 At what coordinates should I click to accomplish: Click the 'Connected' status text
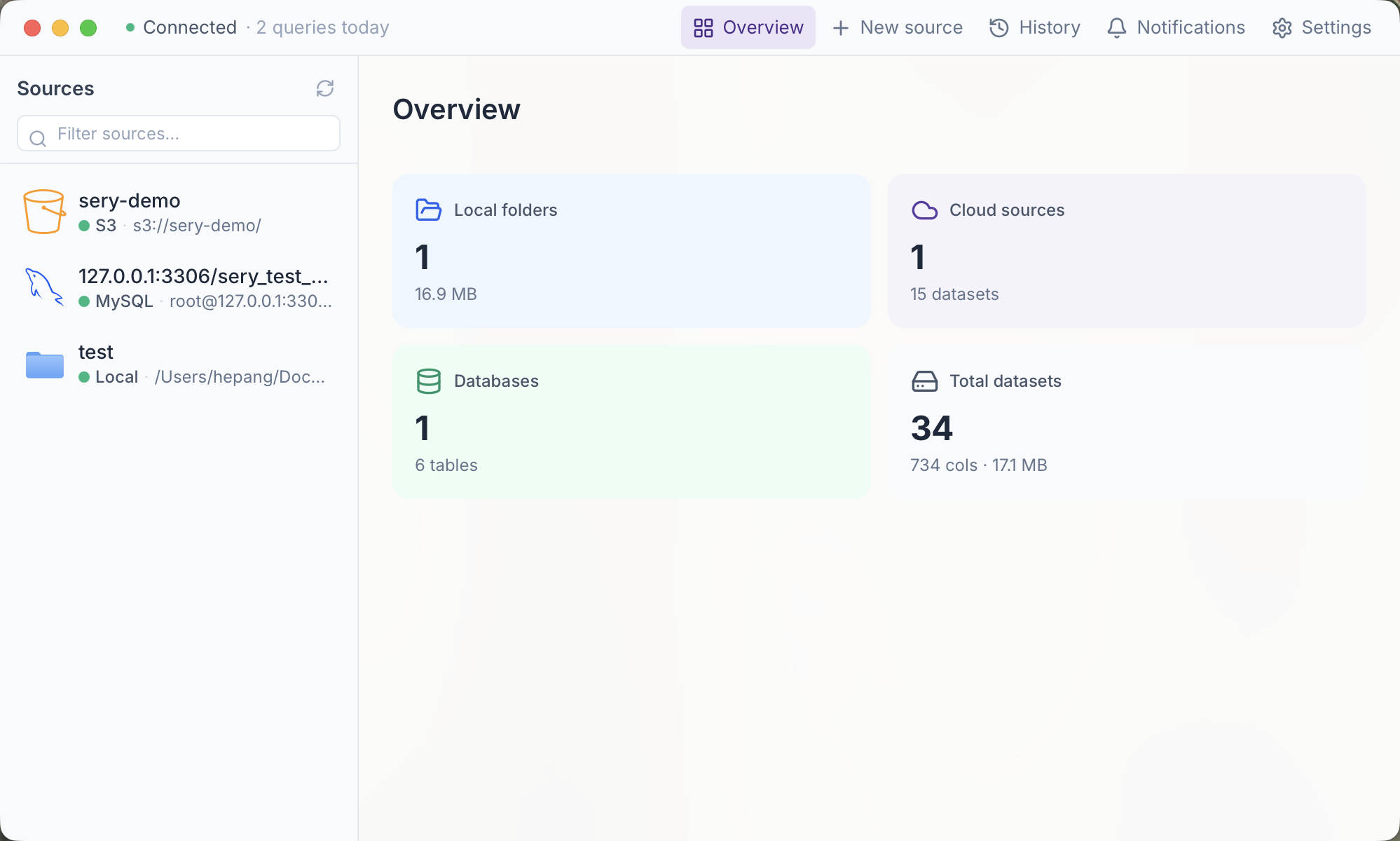pyautogui.click(x=190, y=27)
